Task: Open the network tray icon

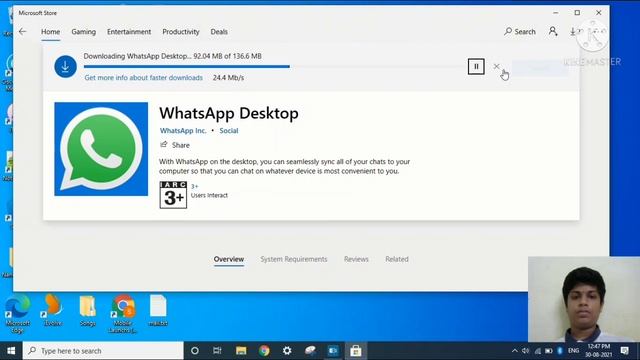Action: 538,351
